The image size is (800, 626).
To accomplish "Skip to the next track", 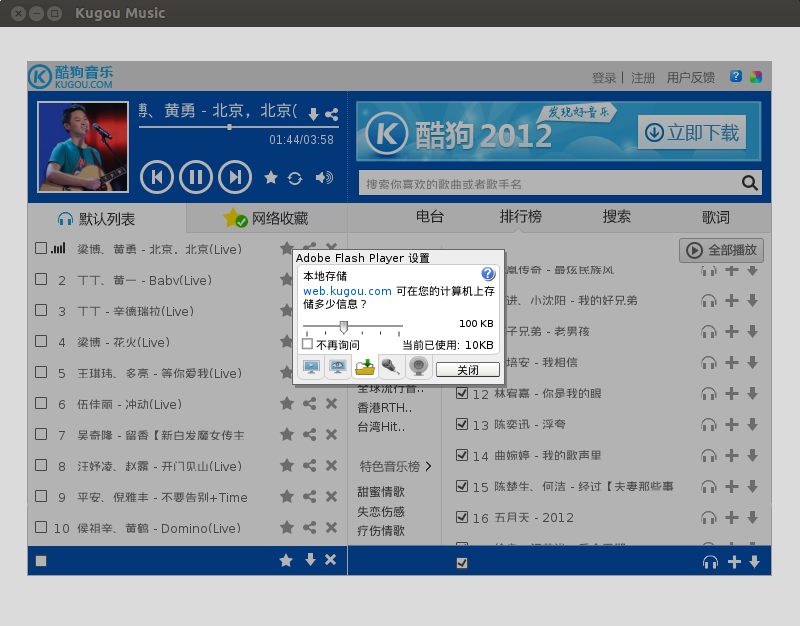I will (x=235, y=177).
